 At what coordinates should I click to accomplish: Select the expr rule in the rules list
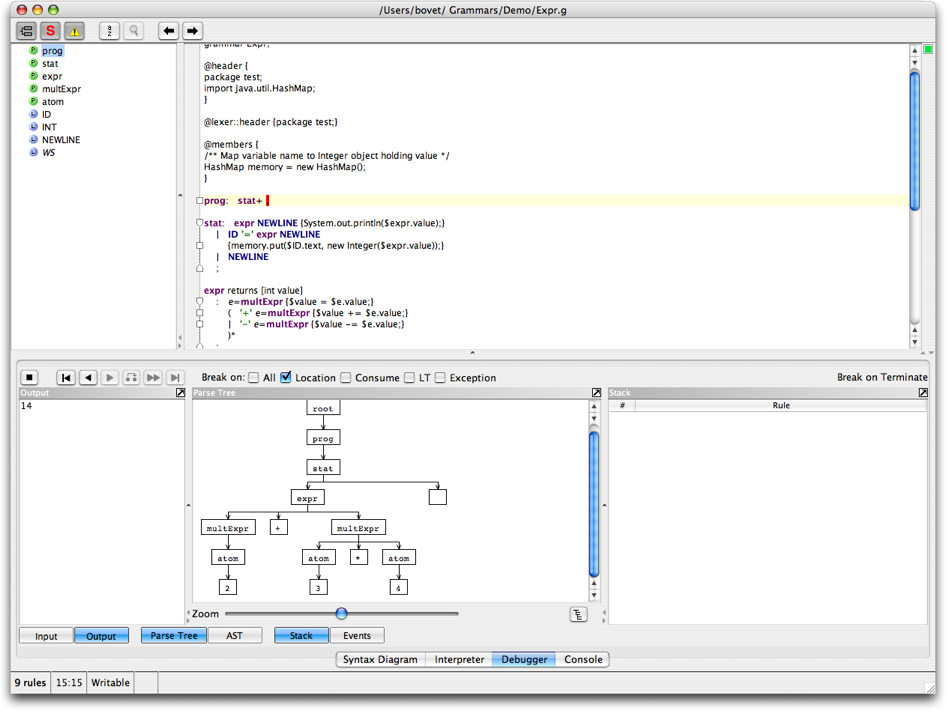[x=52, y=76]
